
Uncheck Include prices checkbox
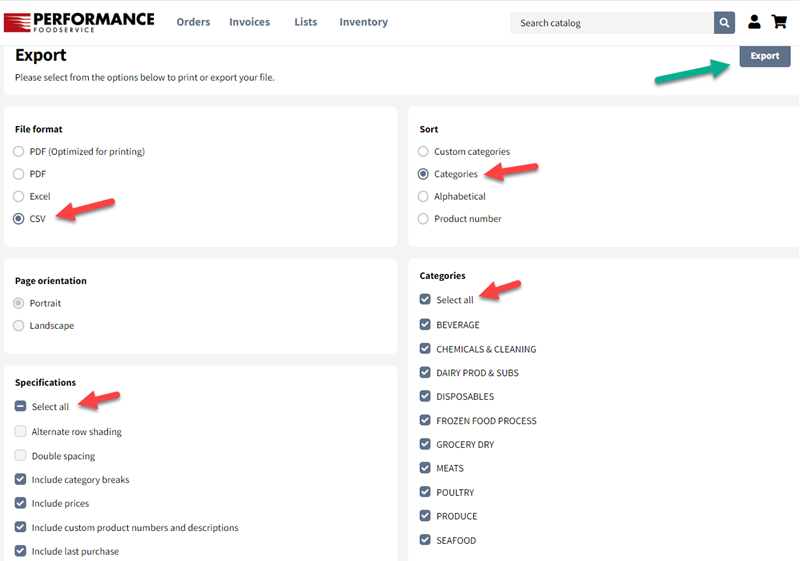20,503
